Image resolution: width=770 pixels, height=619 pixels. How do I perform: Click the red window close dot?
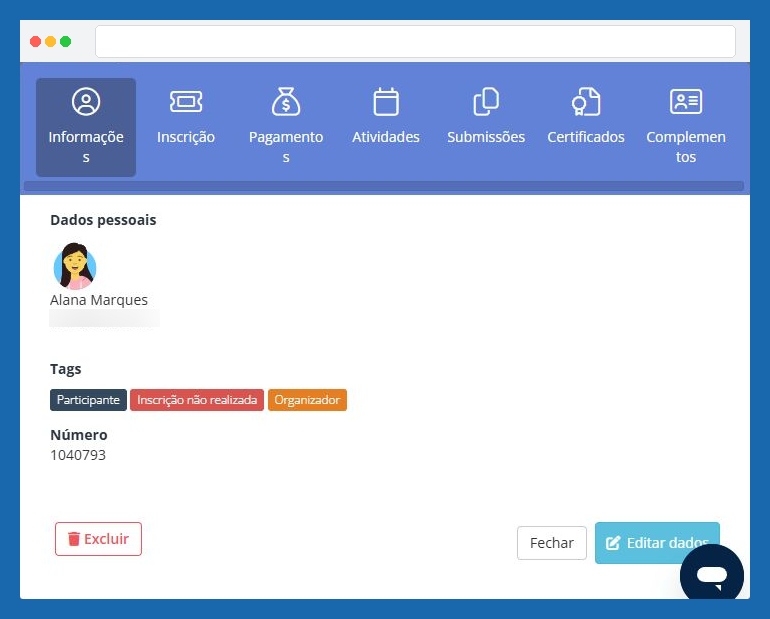point(35,42)
